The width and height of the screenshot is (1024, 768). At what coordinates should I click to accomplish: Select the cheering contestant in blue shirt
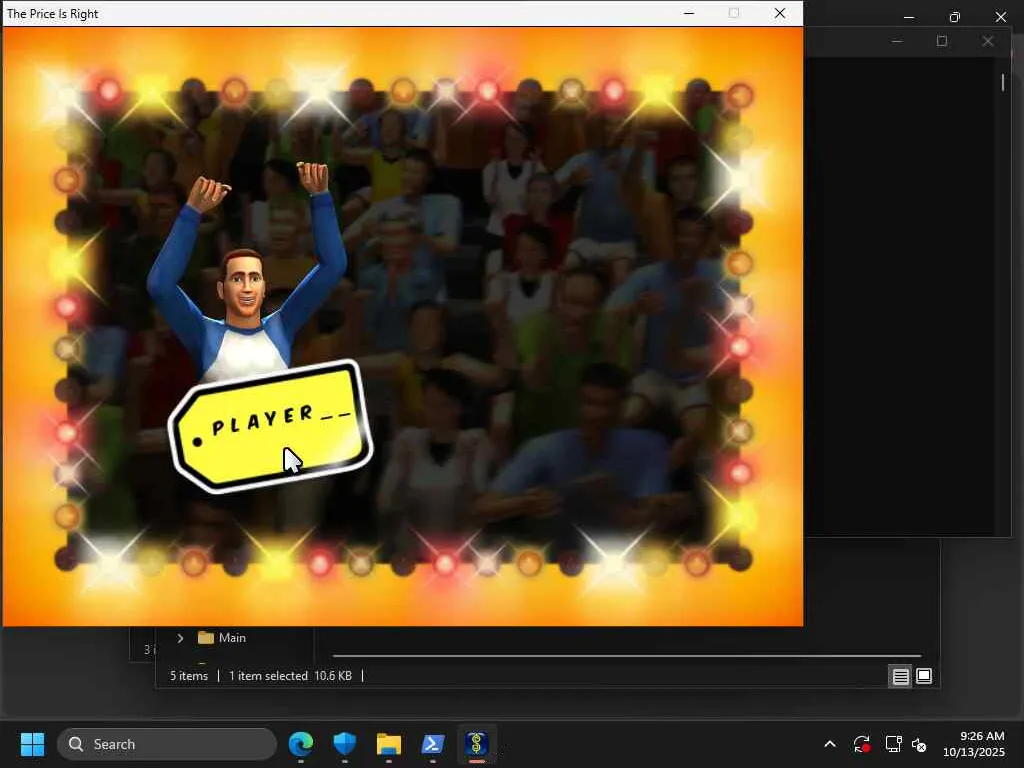coord(246,271)
